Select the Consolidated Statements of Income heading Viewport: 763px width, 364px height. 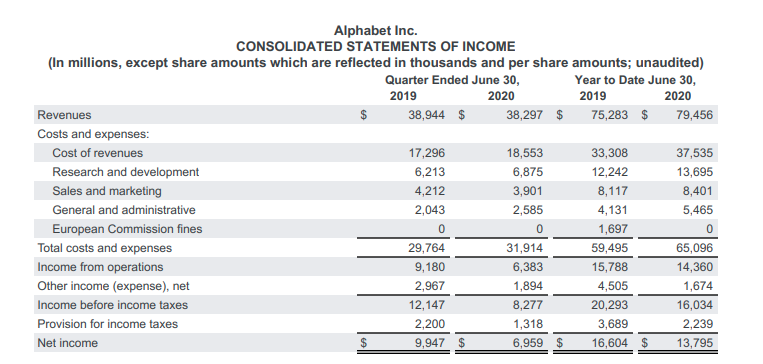[x=376, y=47]
